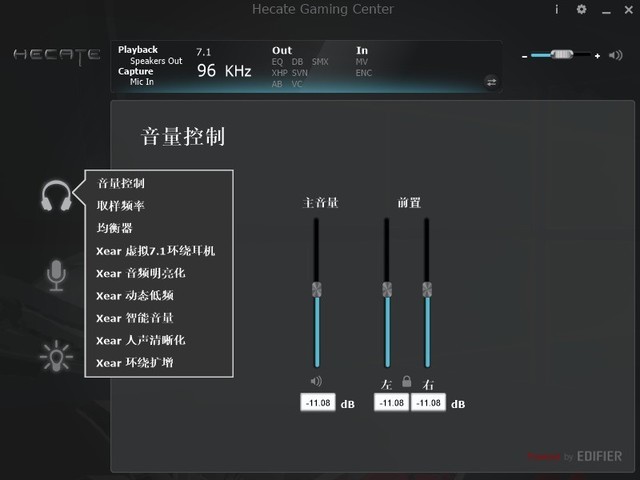Click the SVN output indicator
Viewport: 640px width, 480px height.
coord(300,73)
